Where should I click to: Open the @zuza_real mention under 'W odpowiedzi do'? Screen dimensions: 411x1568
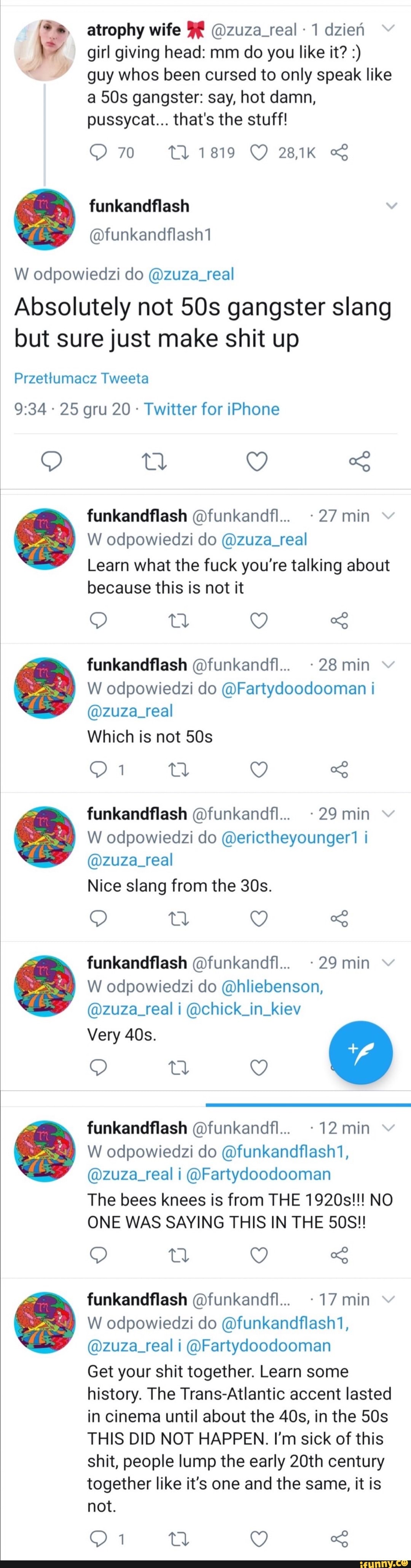click(x=191, y=274)
